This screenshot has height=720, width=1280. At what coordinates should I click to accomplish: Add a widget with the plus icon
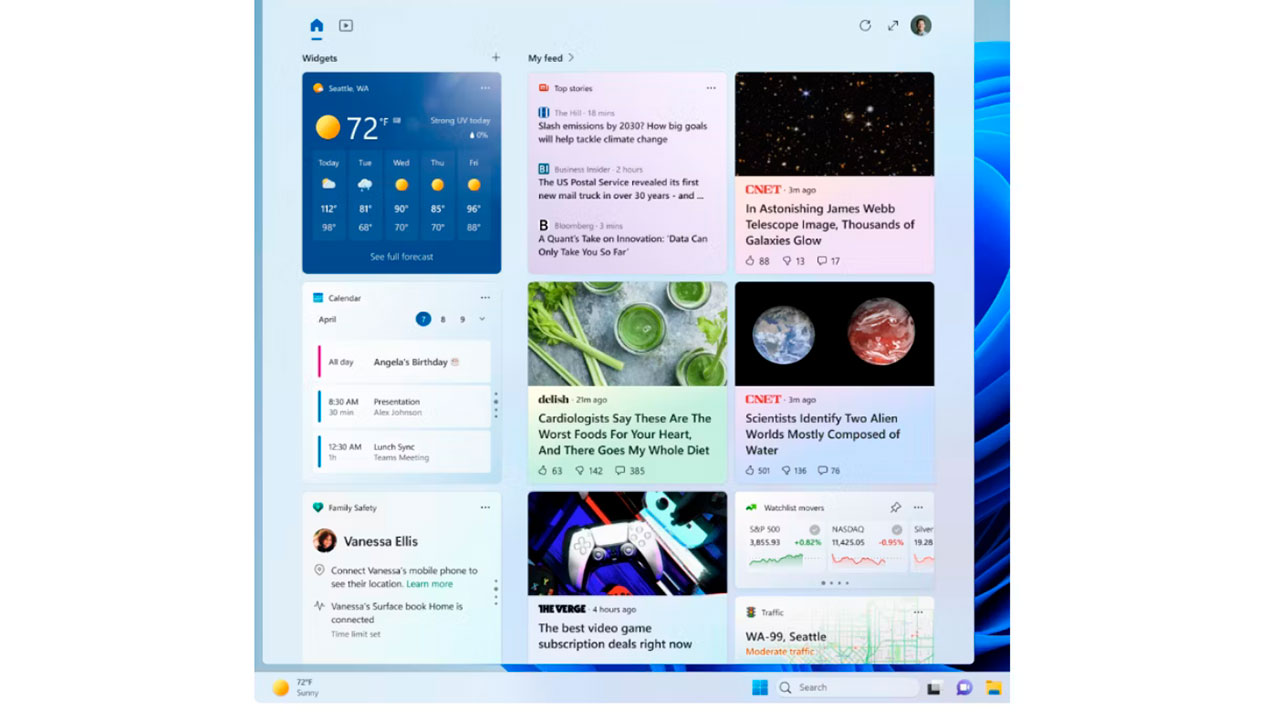click(495, 58)
